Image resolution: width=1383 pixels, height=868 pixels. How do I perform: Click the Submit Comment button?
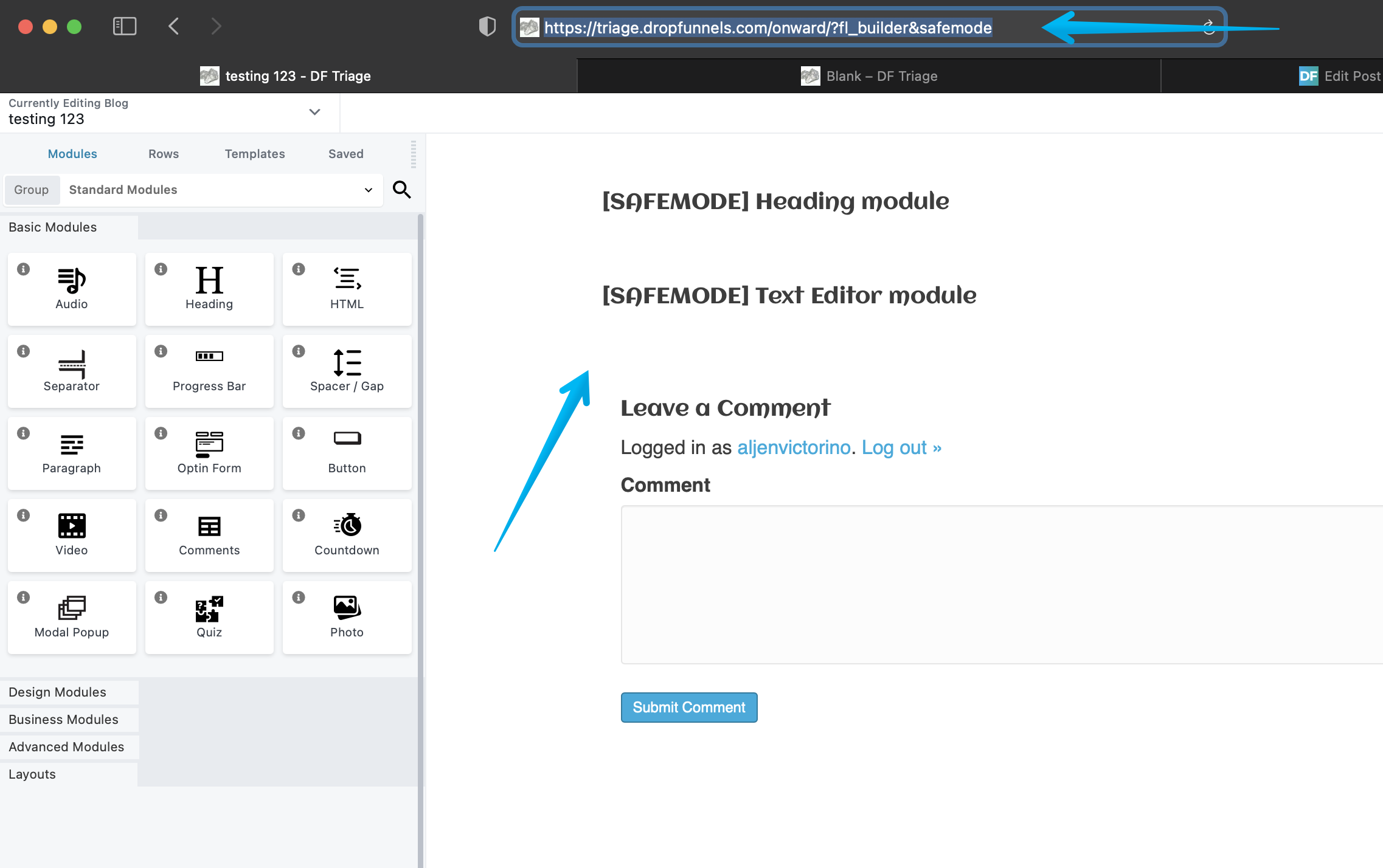pos(689,707)
